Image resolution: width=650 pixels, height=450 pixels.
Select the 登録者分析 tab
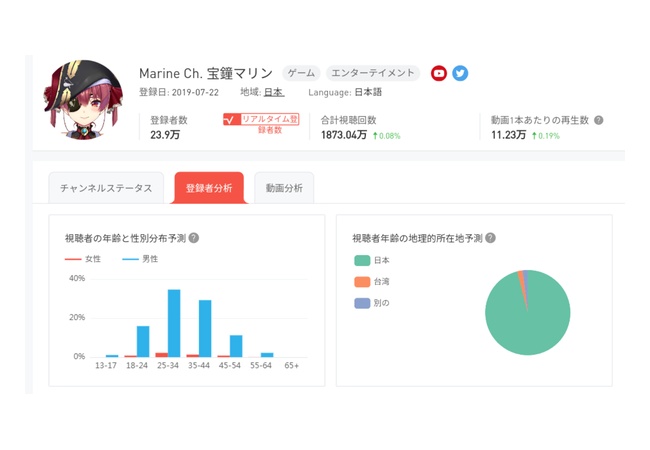(209, 188)
